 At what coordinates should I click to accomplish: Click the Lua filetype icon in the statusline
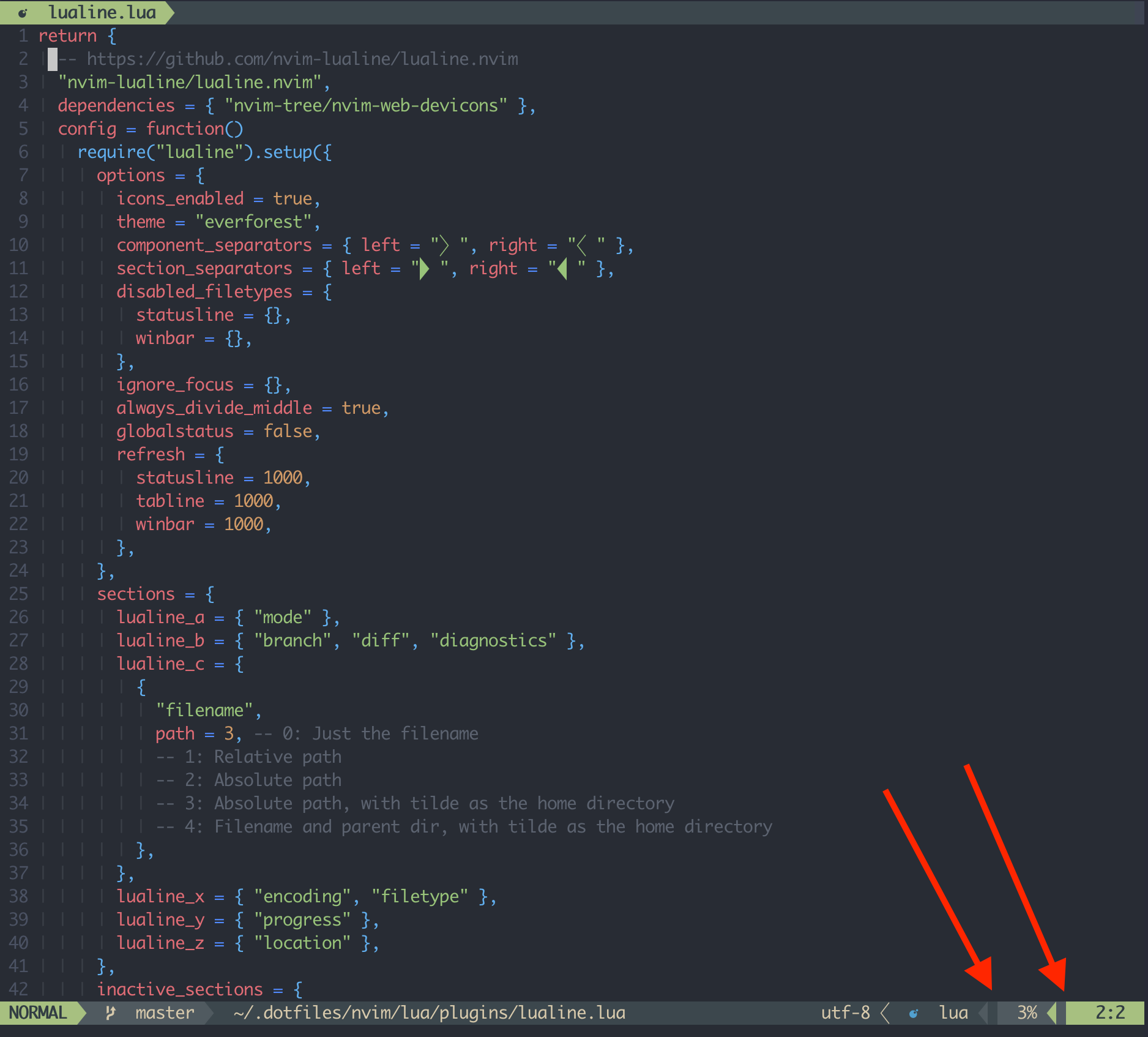(914, 1013)
